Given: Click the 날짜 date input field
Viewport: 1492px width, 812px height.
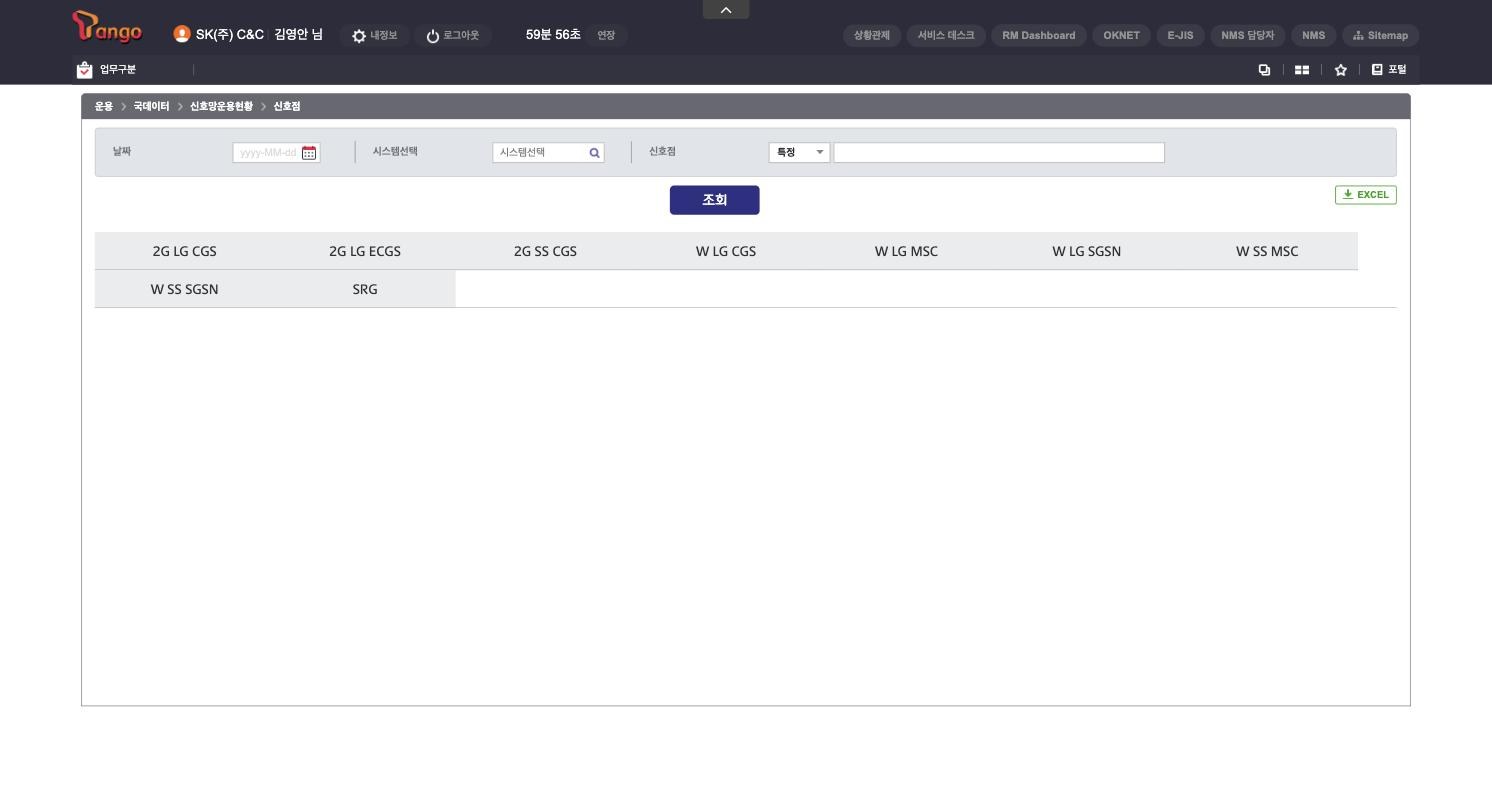Looking at the screenshot, I should (x=276, y=153).
